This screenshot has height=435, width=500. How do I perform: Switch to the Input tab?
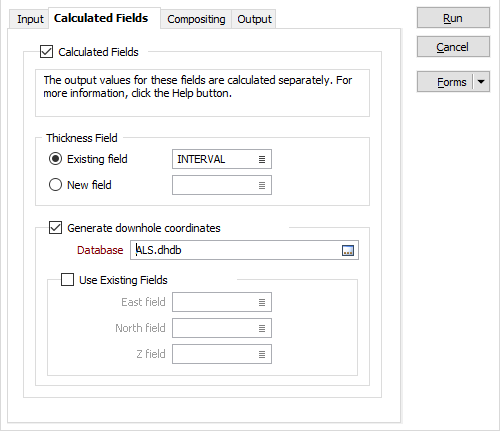[30, 19]
